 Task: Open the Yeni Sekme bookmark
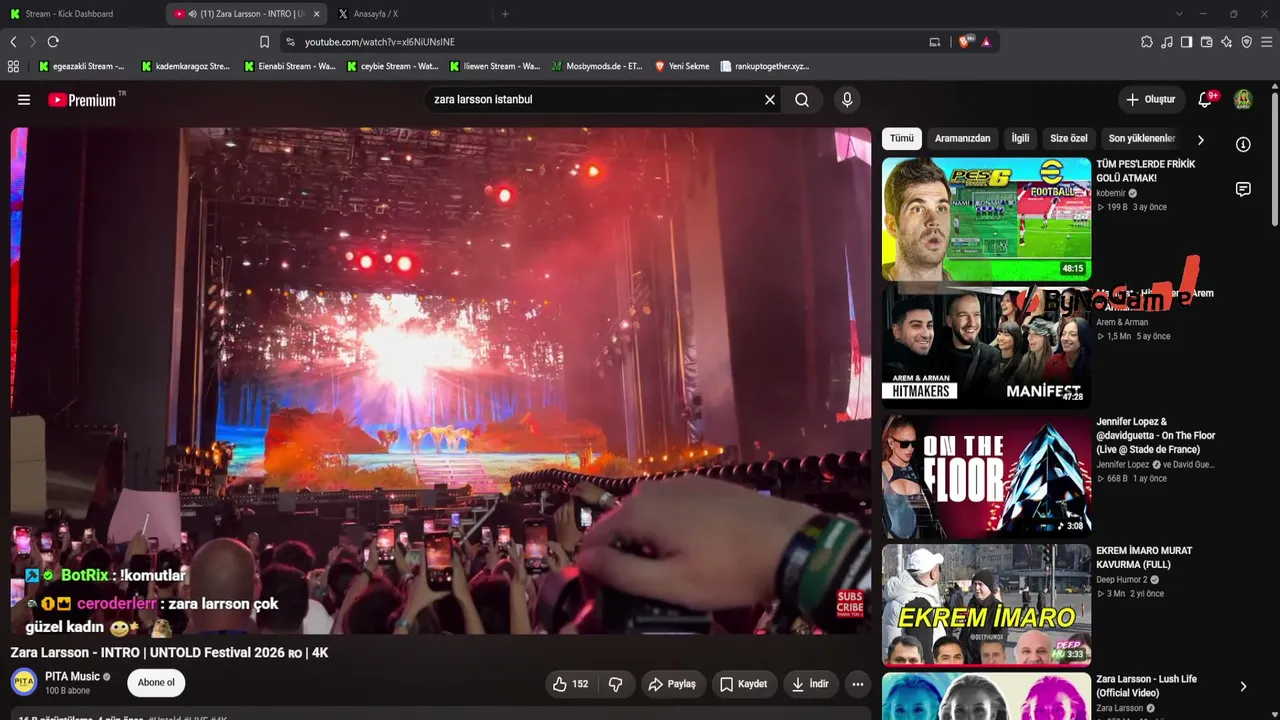(x=682, y=66)
